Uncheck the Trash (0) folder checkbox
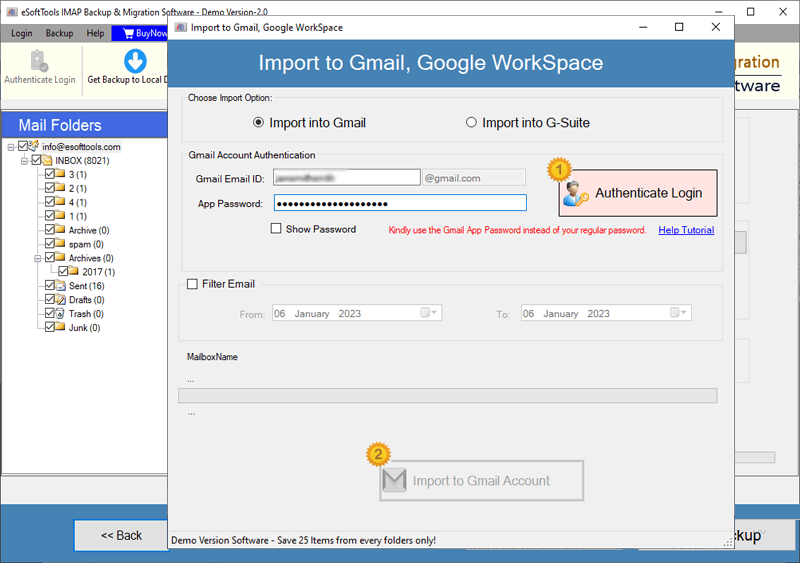Image resolution: width=800 pixels, height=563 pixels. click(x=49, y=313)
